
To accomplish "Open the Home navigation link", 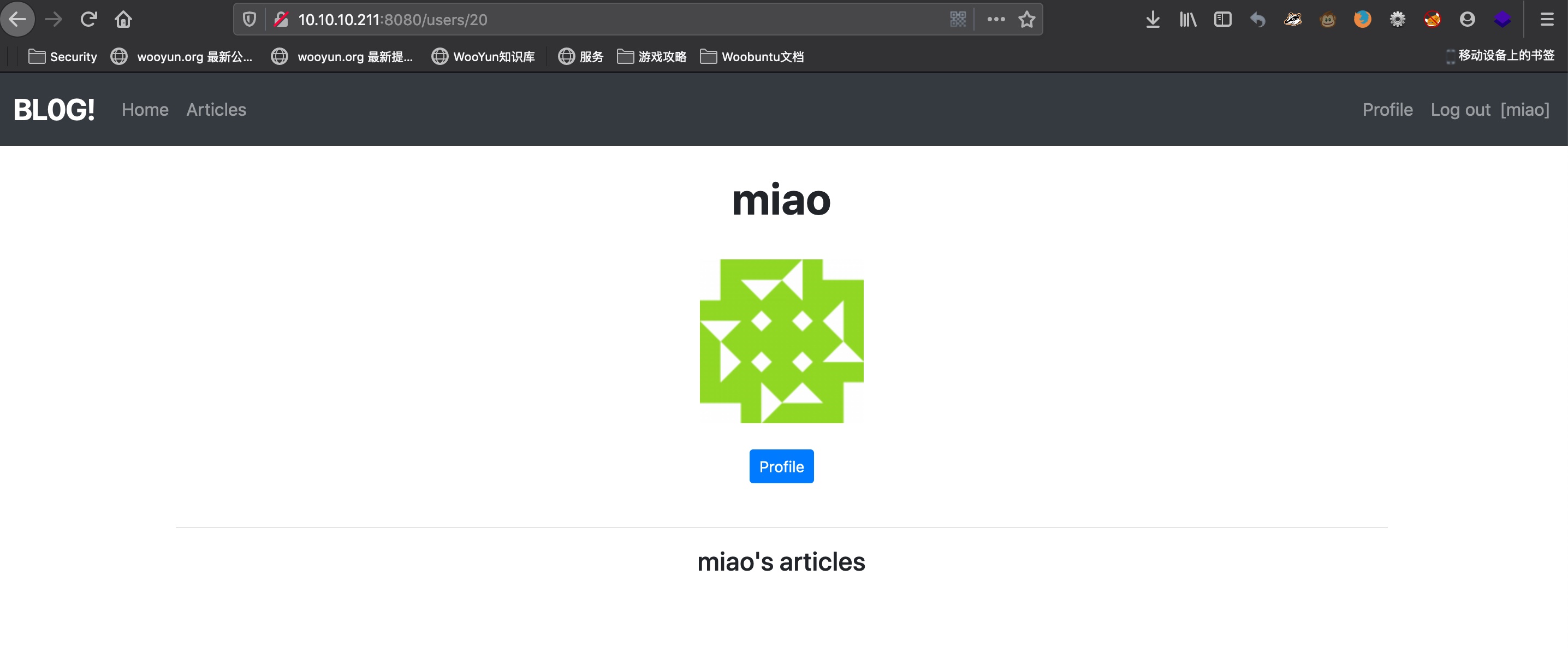I will pos(145,110).
